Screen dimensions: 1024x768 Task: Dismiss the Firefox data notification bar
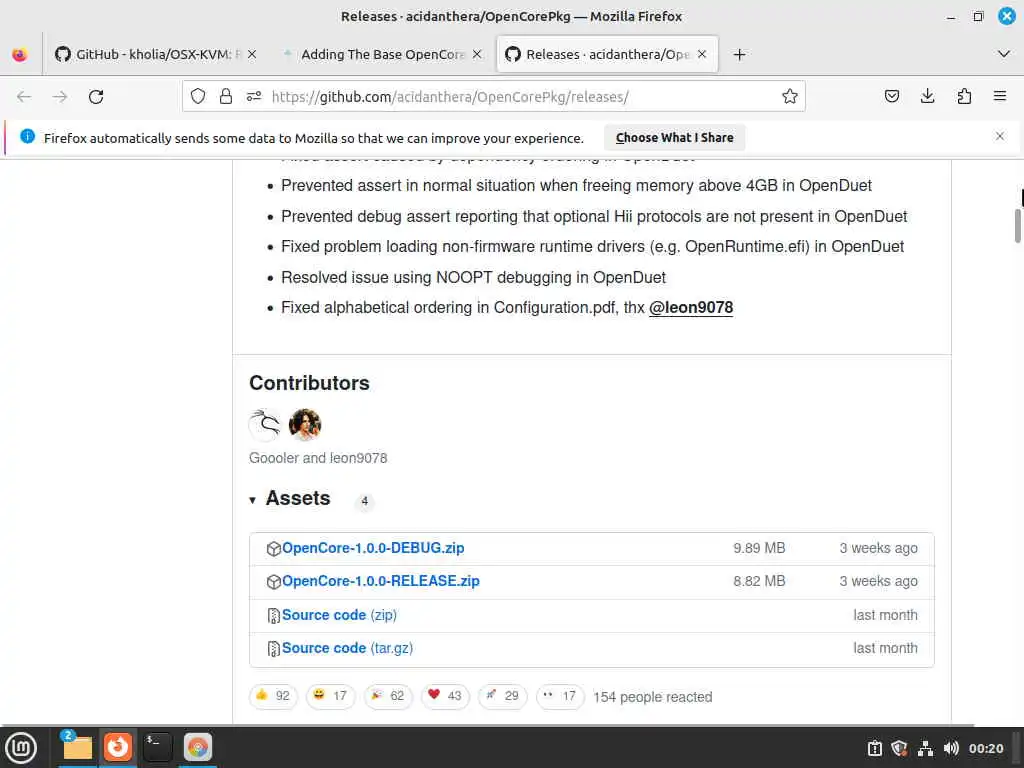1000,136
